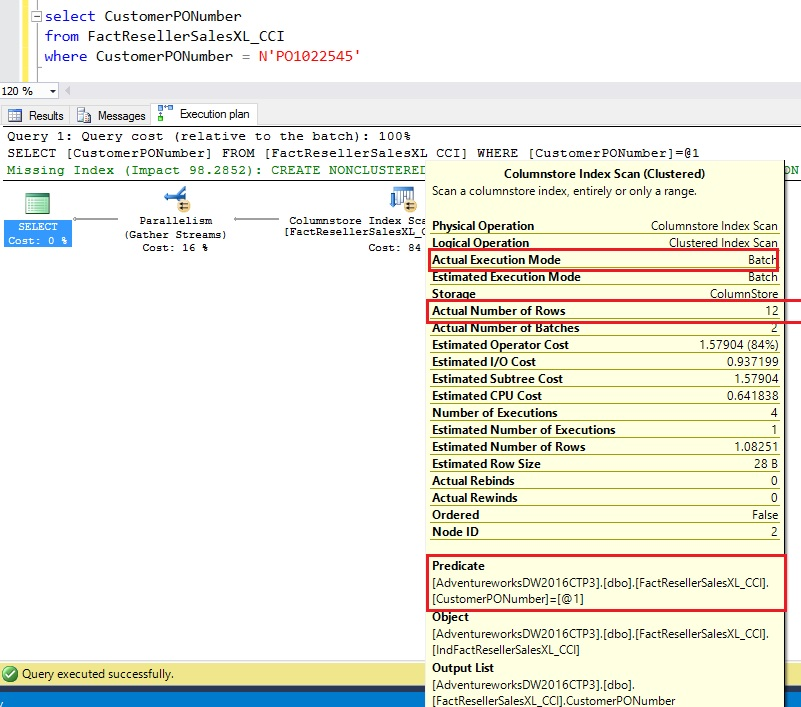The width and height of the screenshot is (801, 707).
Task: Open the Messages tab
Action: coord(120,116)
